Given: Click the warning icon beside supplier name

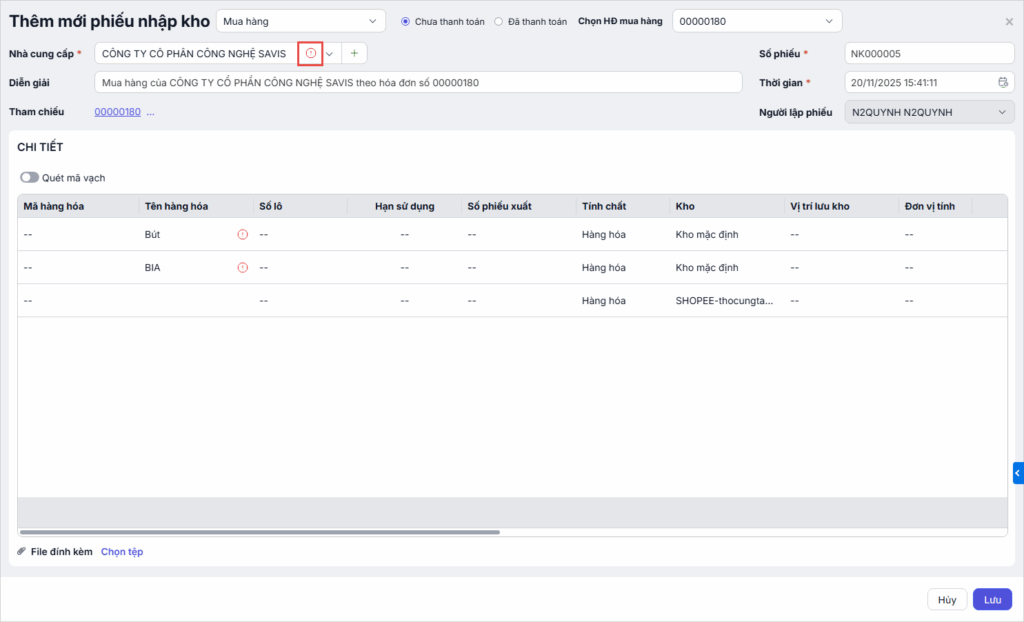Looking at the screenshot, I should pyautogui.click(x=310, y=53).
